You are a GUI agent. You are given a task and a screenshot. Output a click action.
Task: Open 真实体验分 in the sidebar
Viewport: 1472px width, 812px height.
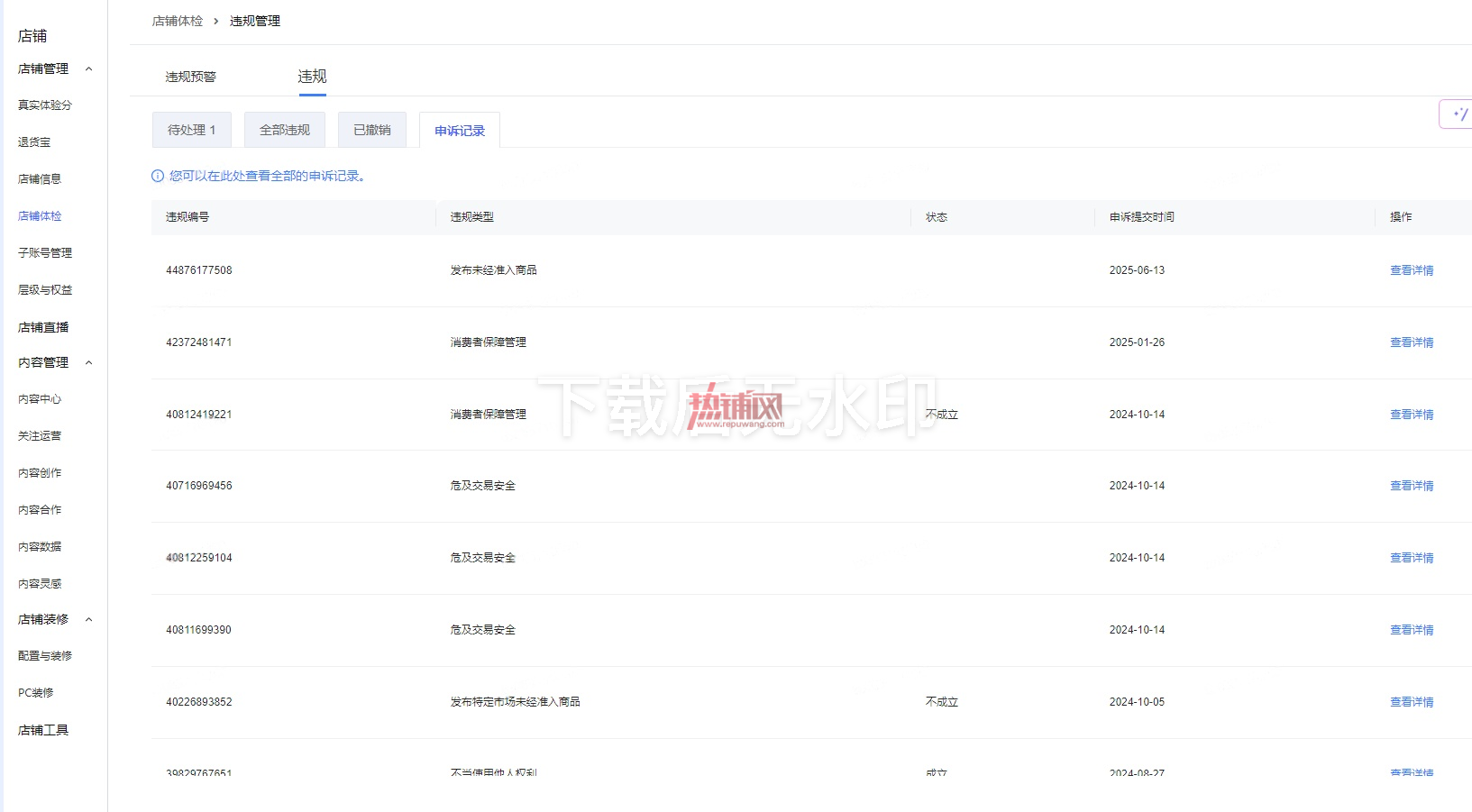pyautogui.click(x=45, y=105)
